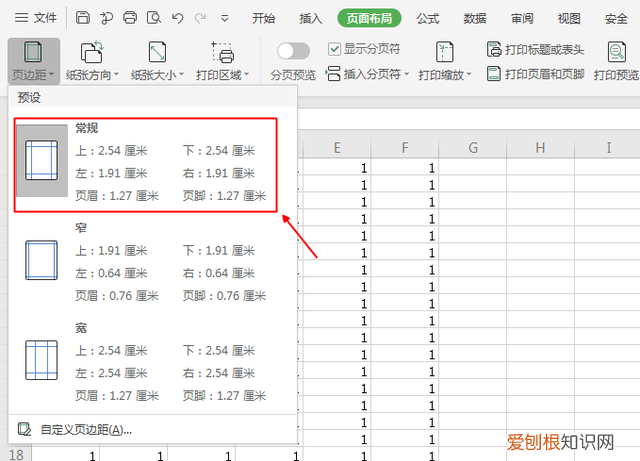
Task: Click the Print icon in quick toolbar
Action: point(130,18)
